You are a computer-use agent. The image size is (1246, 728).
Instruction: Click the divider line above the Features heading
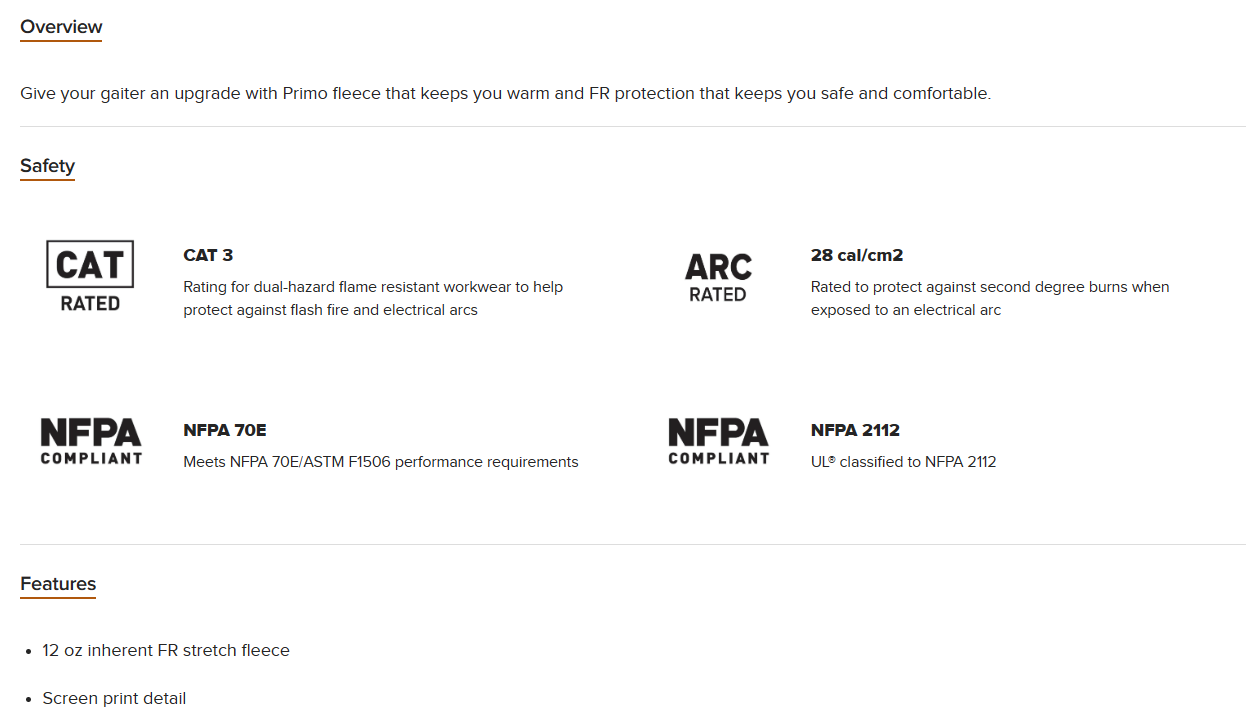point(632,544)
